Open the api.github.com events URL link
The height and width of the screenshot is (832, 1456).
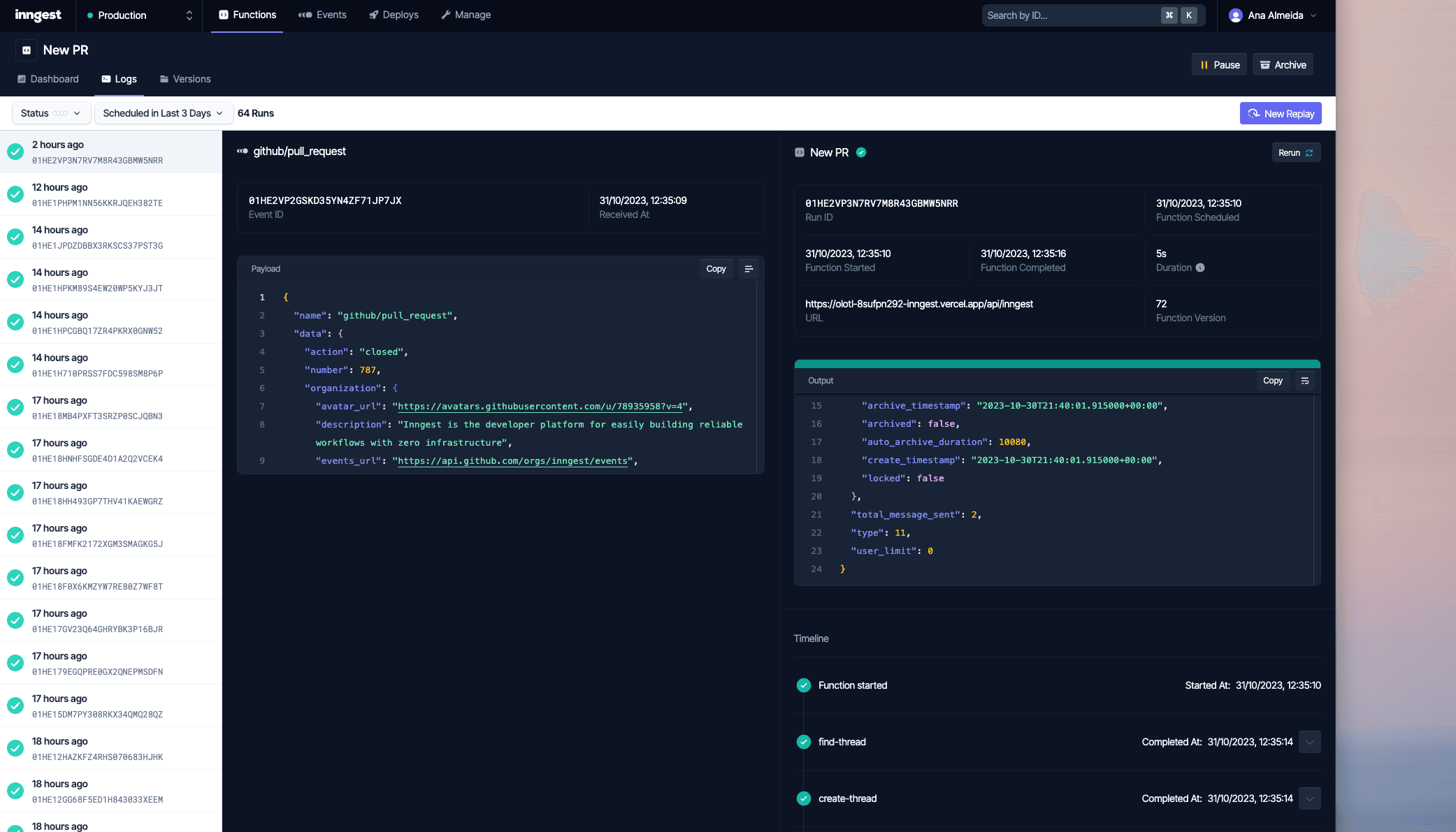pos(512,461)
